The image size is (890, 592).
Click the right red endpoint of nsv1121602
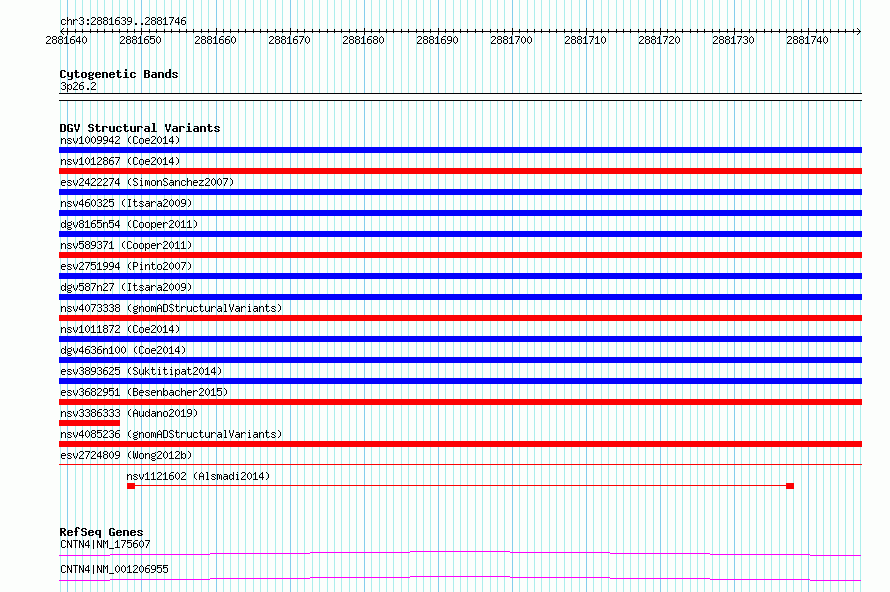790,486
